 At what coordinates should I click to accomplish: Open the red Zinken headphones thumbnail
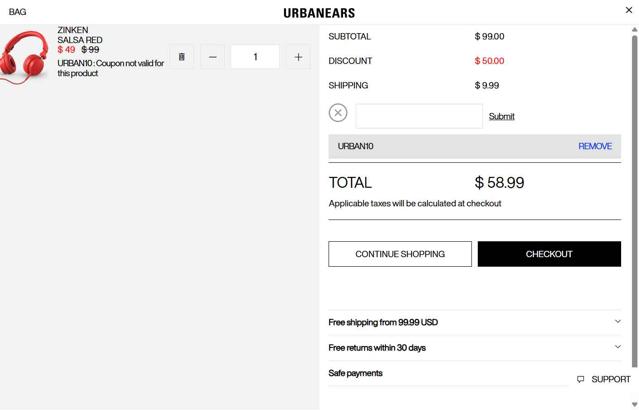tap(25, 56)
